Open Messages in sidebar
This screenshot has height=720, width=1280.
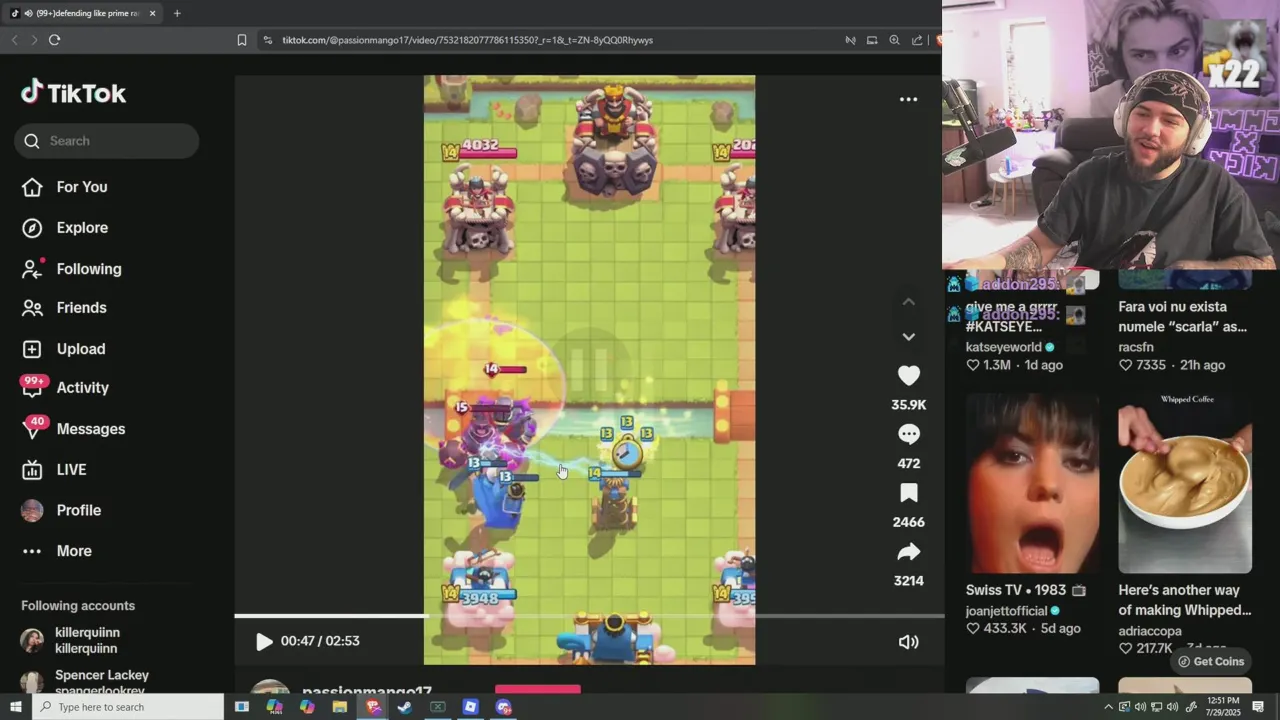point(74,429)
